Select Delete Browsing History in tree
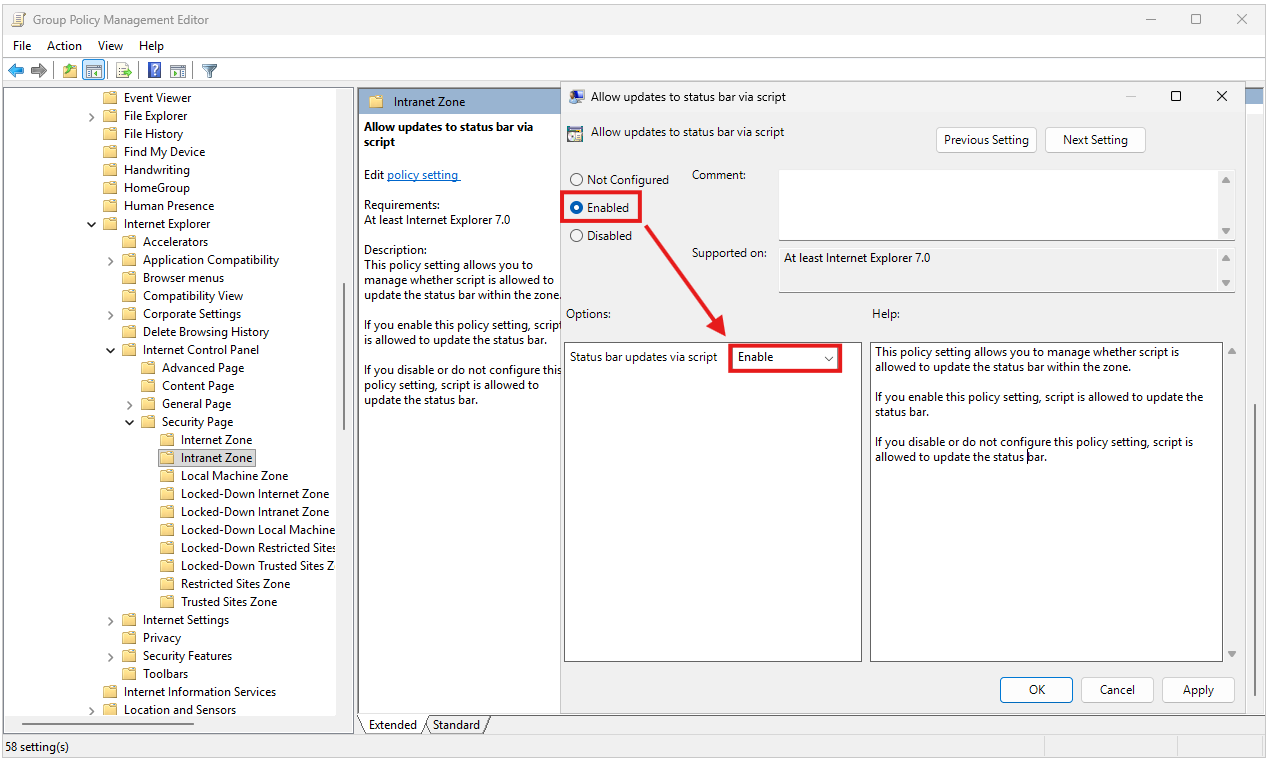 click(x=206, y=332)
